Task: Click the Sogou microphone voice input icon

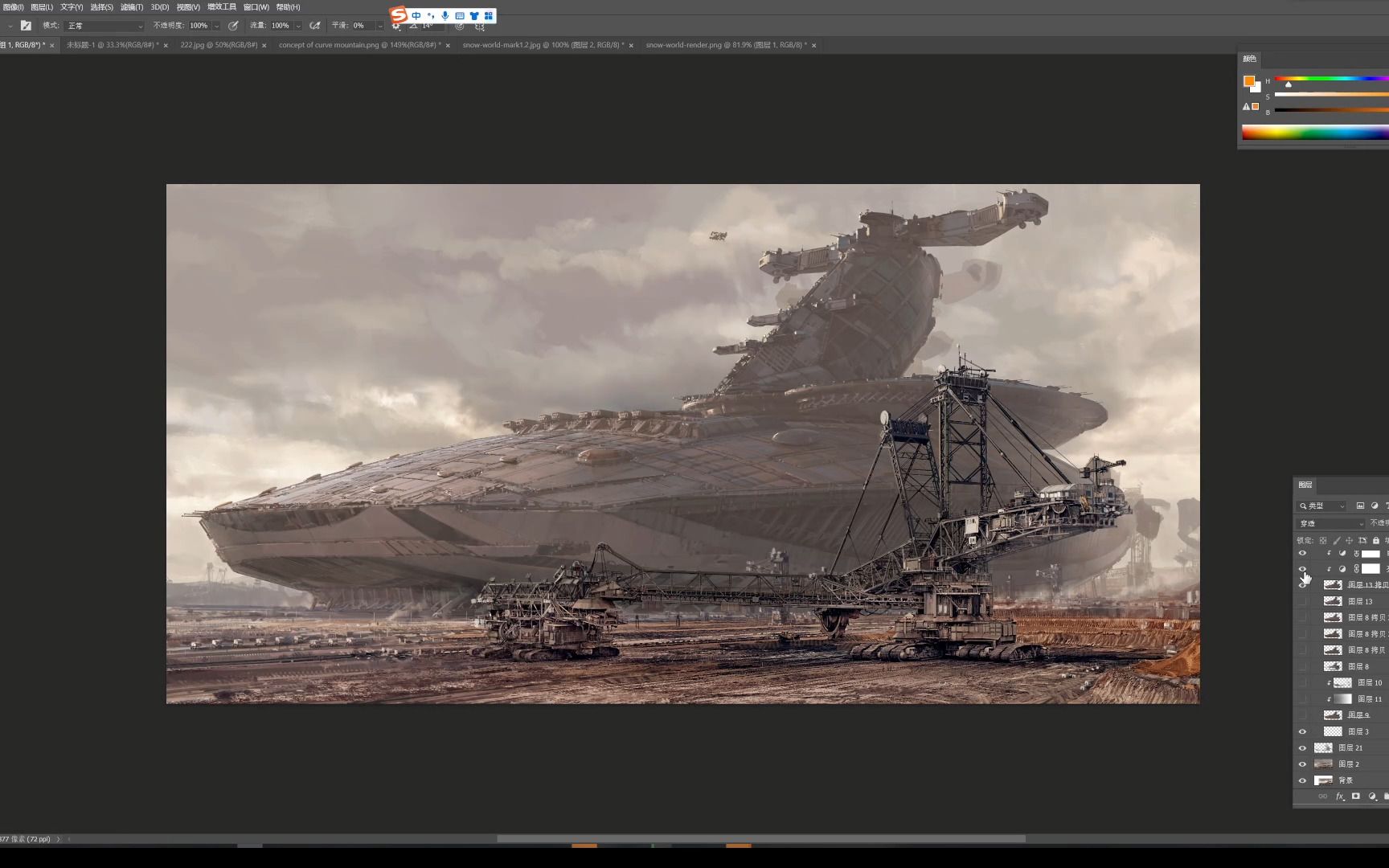Action: 445,15
